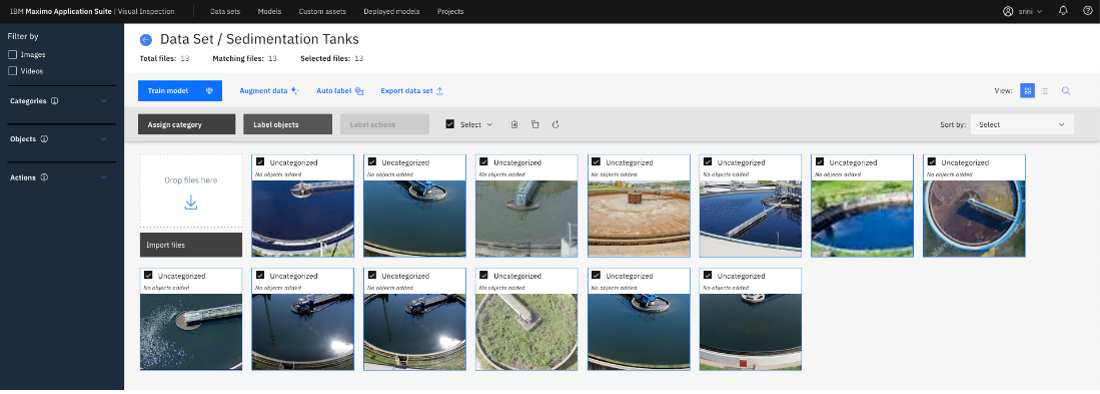Click the Assign category button
This screenshot has height=394, width=1100.
187,124
